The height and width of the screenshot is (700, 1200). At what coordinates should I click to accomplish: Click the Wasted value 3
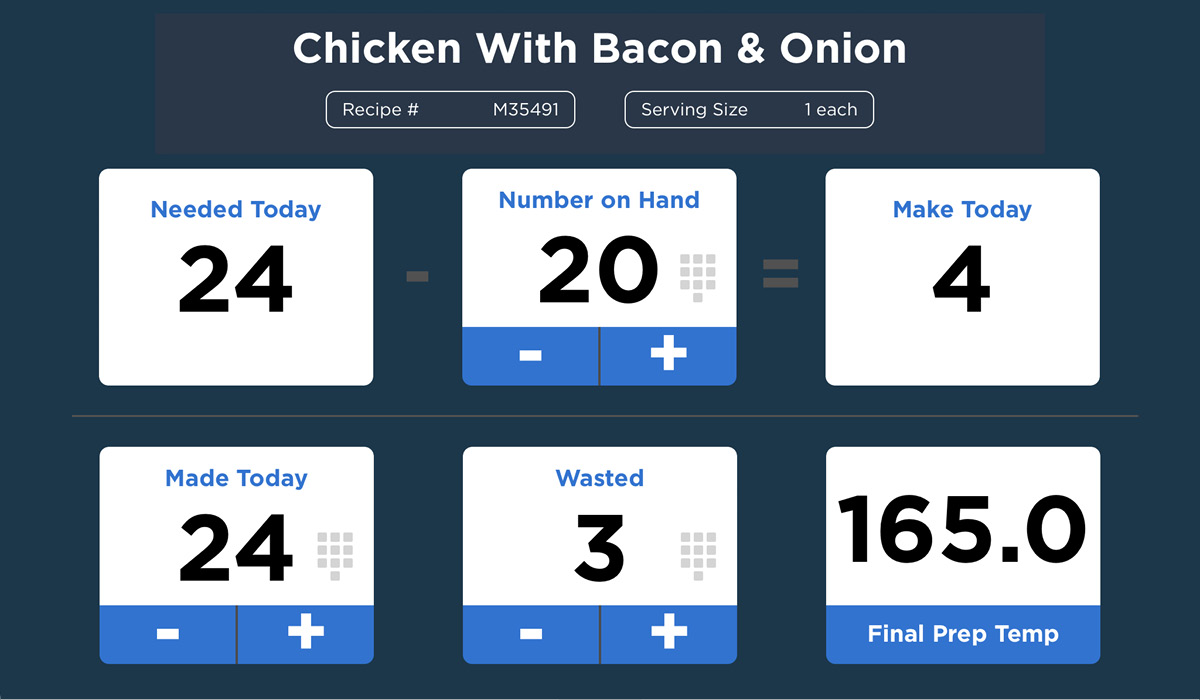click(x=599, y=551)
